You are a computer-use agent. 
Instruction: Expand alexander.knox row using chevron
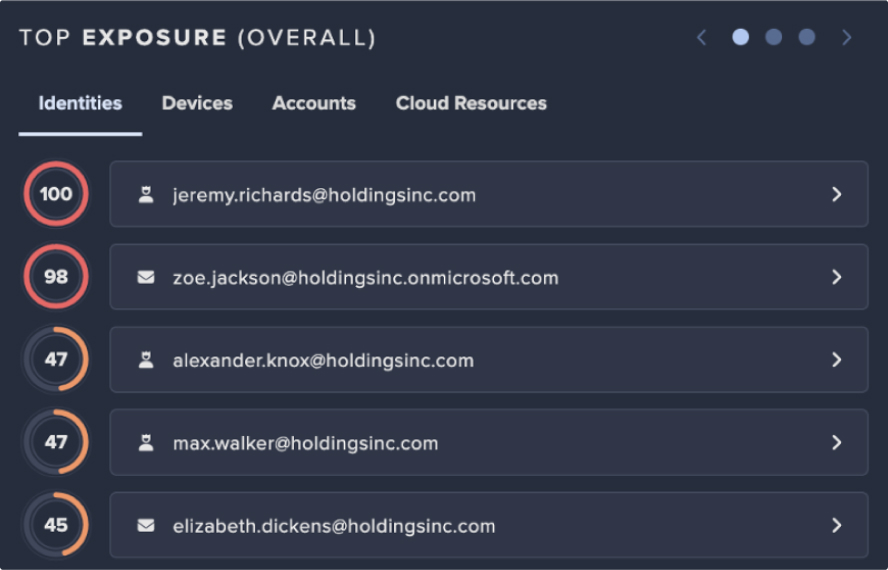click(837, 360)
